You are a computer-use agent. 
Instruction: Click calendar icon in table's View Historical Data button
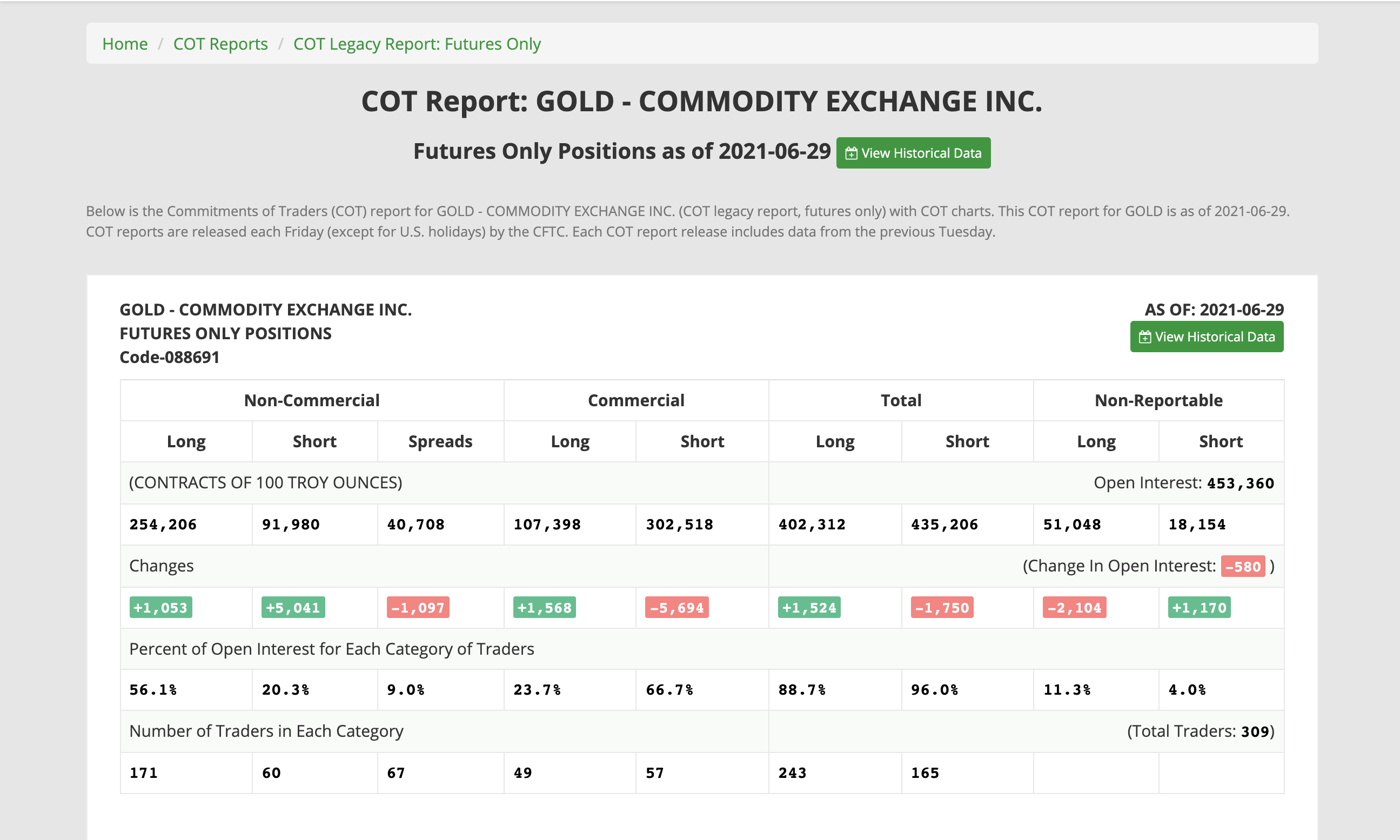pos(1144,338)
